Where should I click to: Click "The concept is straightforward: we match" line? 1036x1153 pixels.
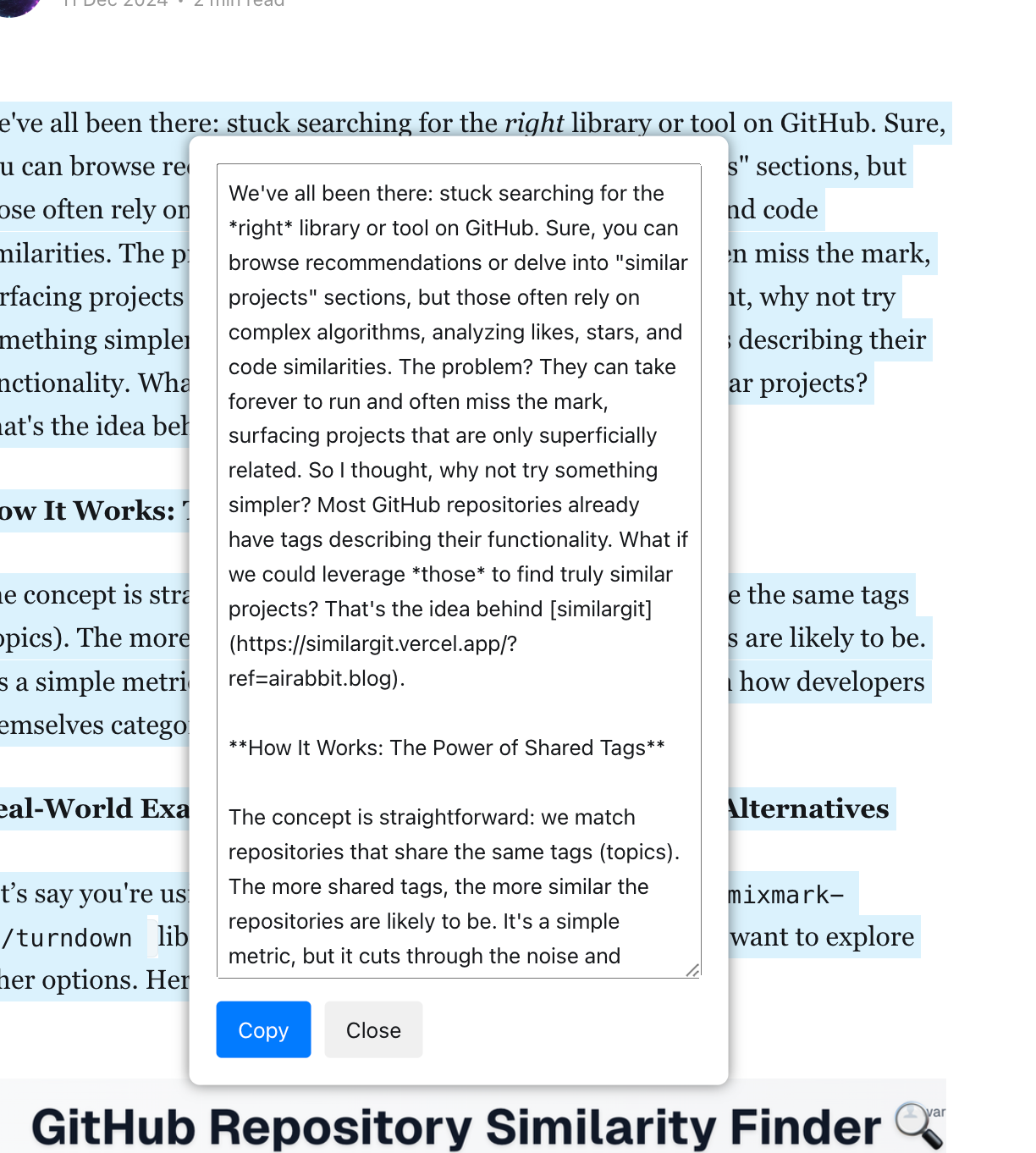click(x=432, y=817)
